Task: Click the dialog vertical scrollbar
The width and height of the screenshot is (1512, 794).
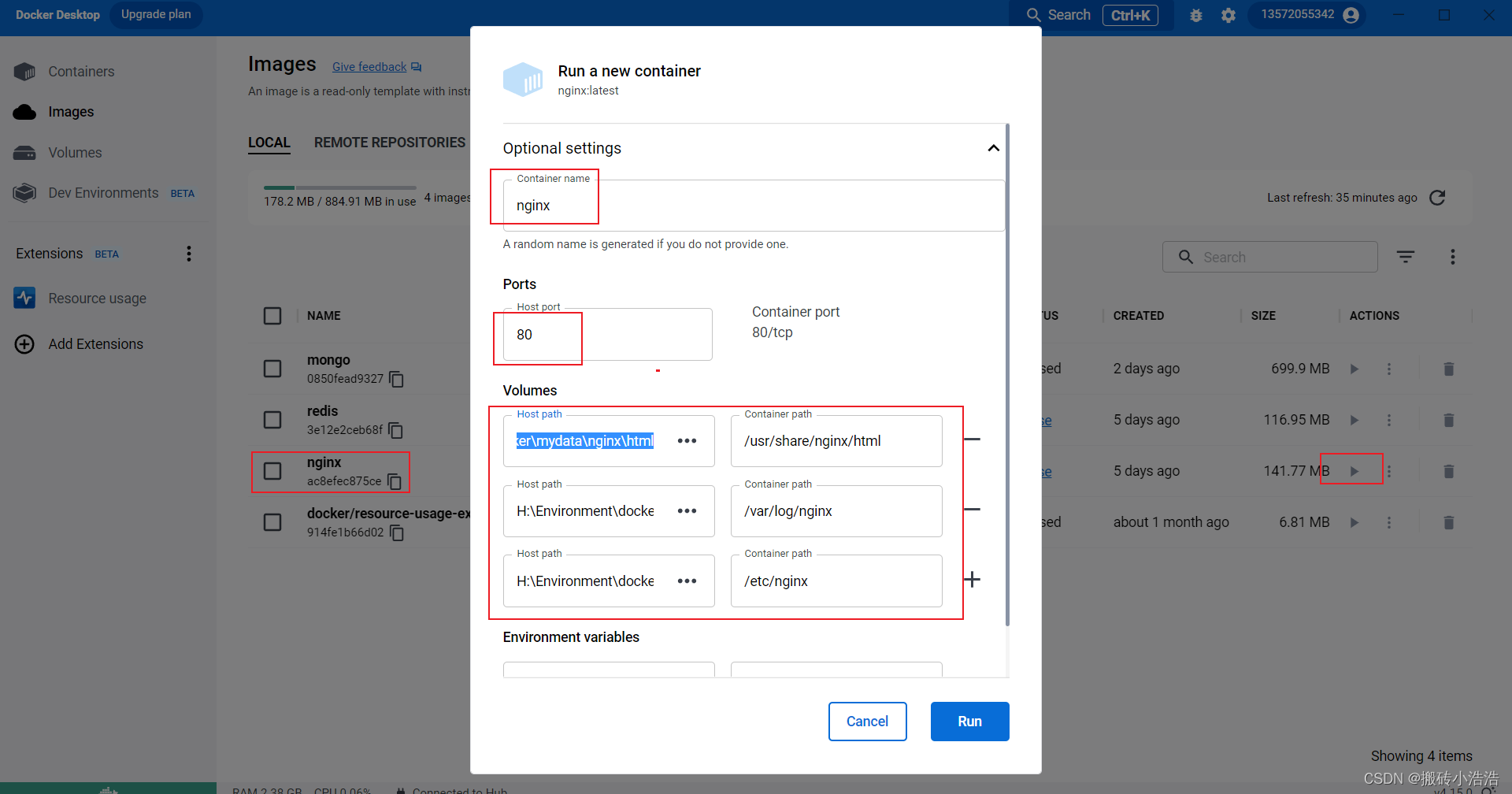Action: click(x=1007, y=374)
